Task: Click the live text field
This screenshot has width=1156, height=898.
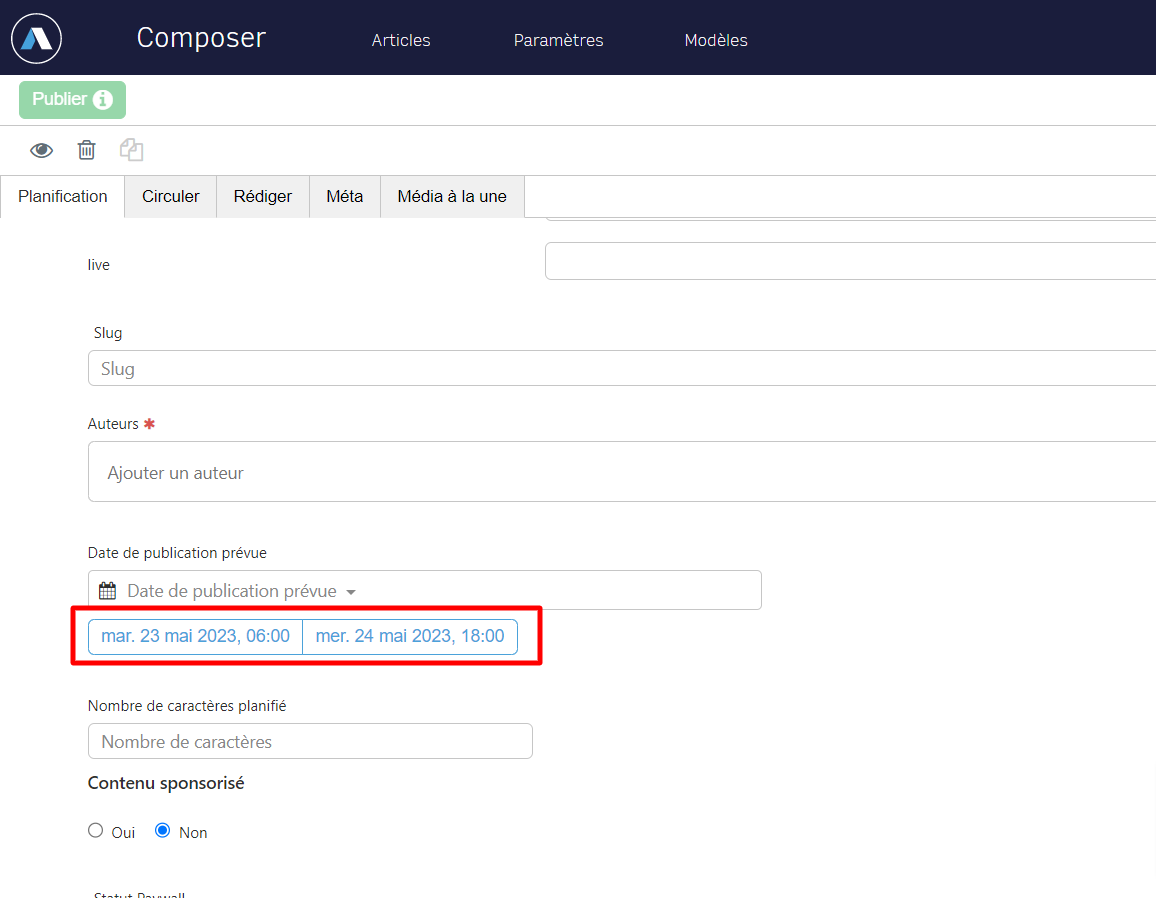Action: (x=851, y=261)
